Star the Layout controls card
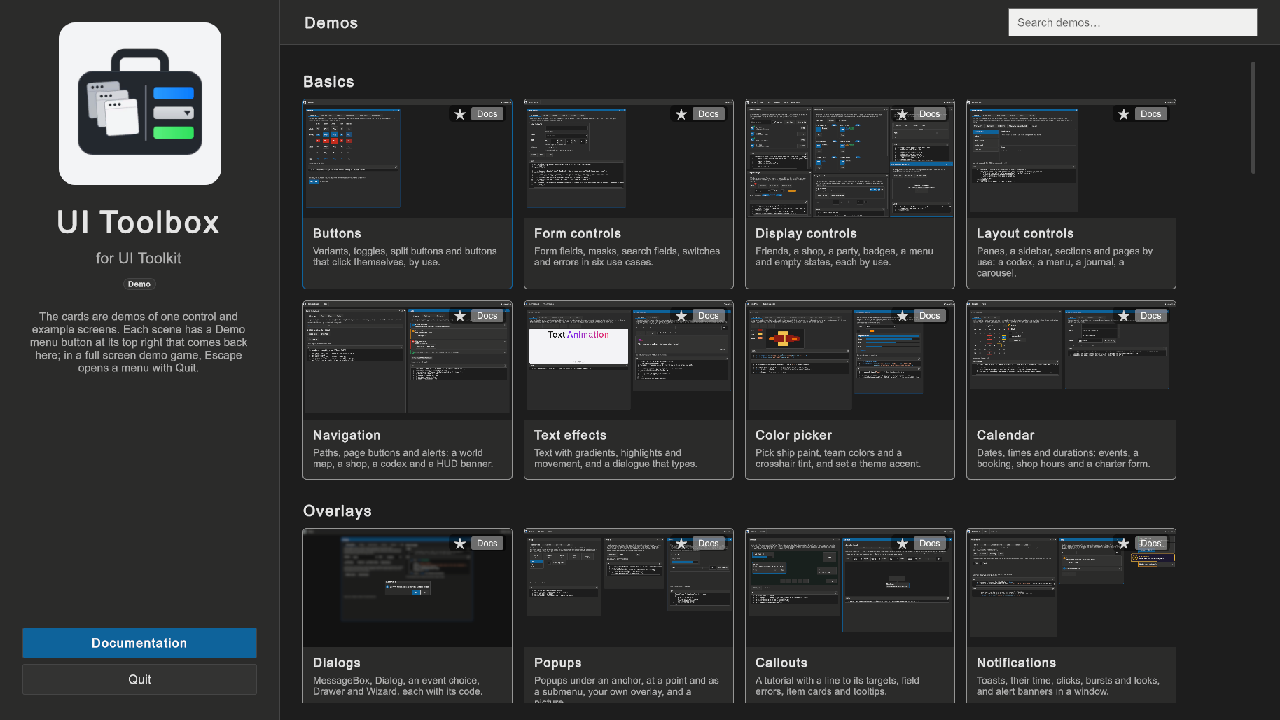The image size is (1280, 720). 1124,114
